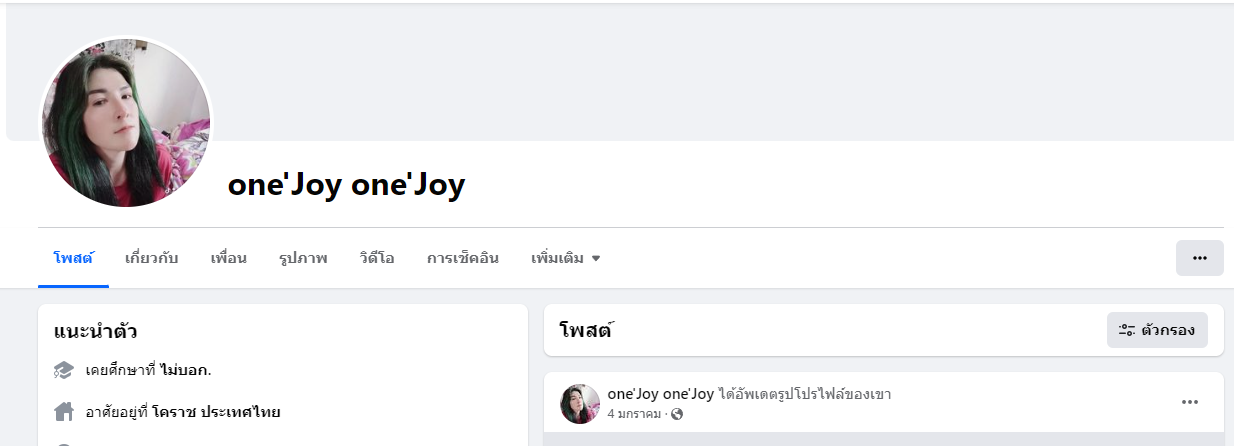Click the ไม่บอก. education link

coord(185,370)
